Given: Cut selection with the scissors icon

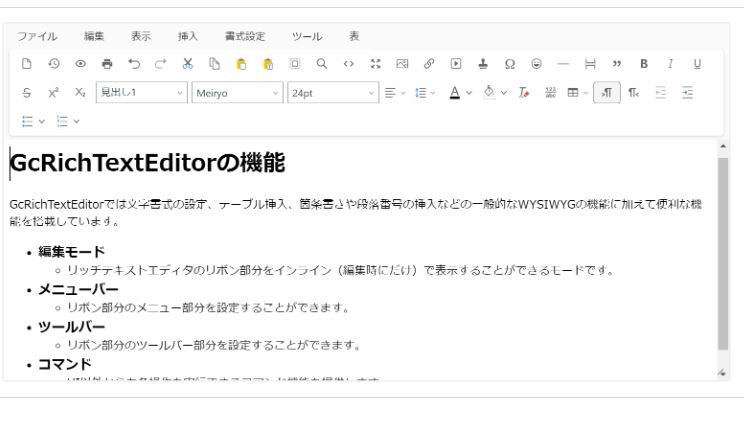Looking at the screenshot, I should pos(188,64).
